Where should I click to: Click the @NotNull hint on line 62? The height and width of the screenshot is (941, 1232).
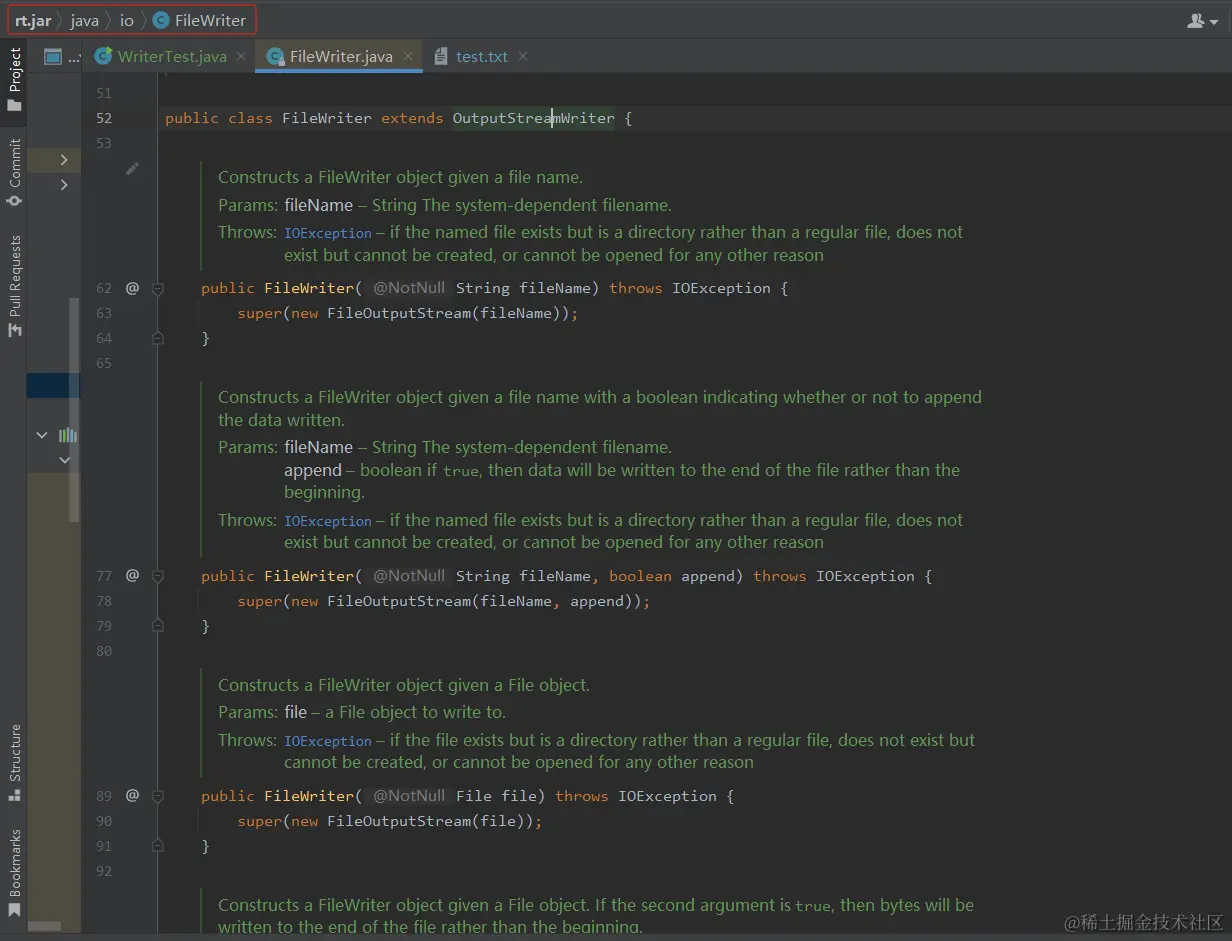click(409, 288)
